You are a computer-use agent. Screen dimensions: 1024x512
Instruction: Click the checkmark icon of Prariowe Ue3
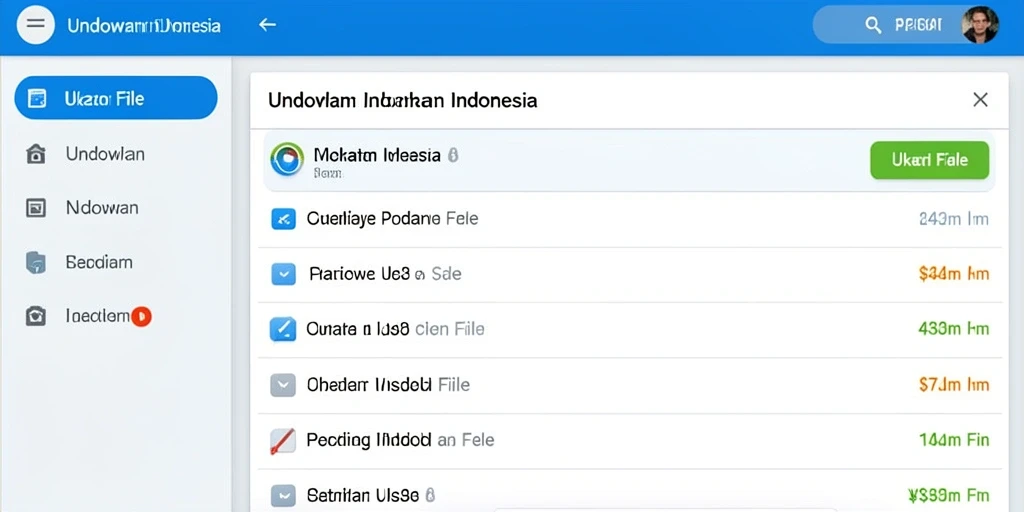point(283,274)
